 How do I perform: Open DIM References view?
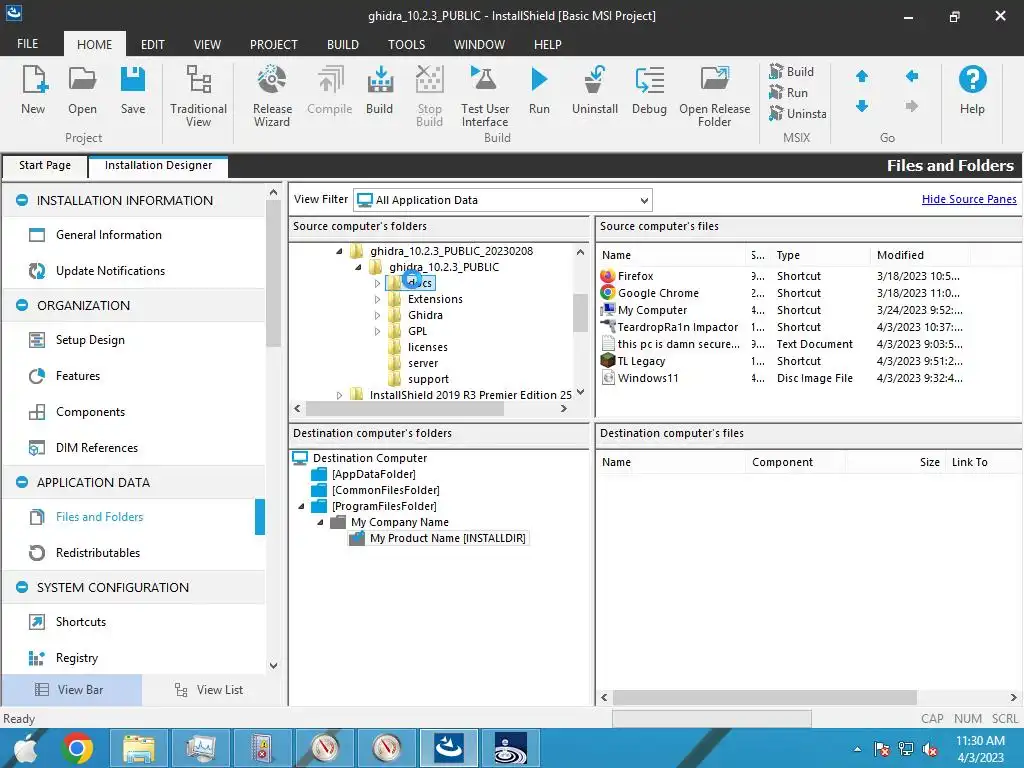(97, 447)
